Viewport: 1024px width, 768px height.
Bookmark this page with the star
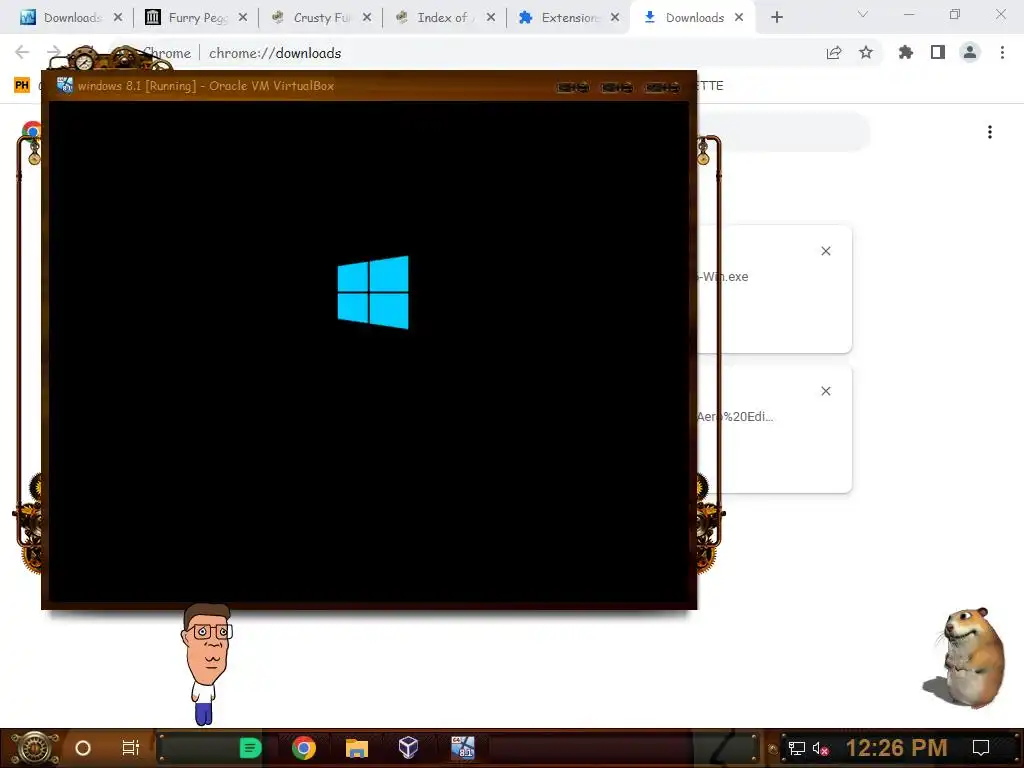pos(866,53)
